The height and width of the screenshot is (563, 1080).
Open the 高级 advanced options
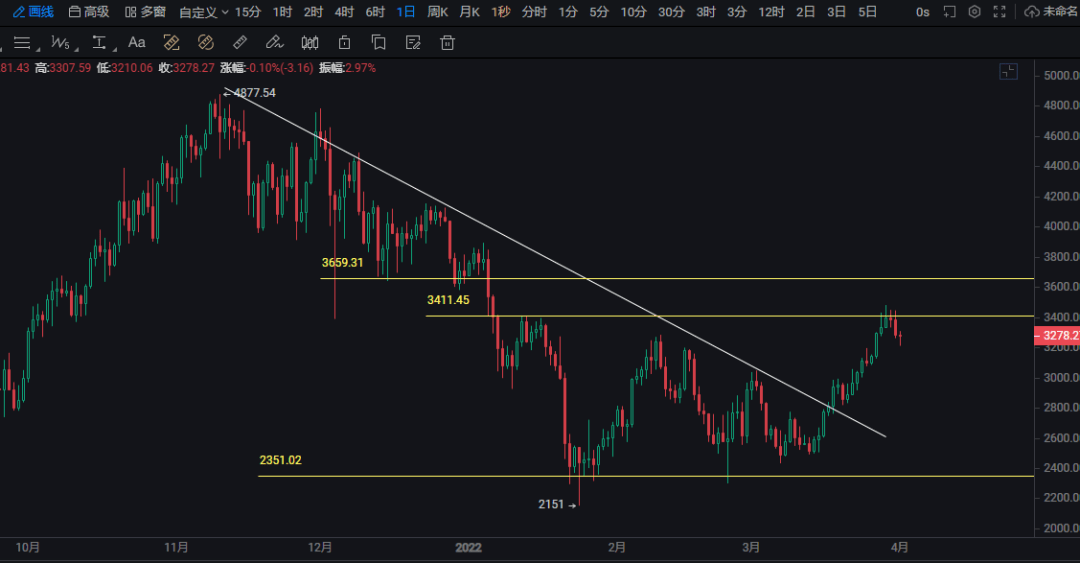pos(89,12)
